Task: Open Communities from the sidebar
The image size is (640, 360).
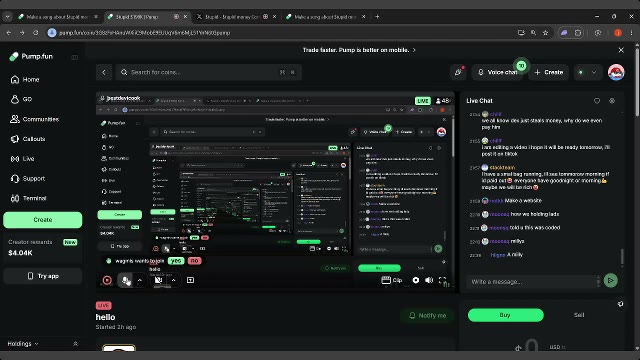Action: (35, 119)
